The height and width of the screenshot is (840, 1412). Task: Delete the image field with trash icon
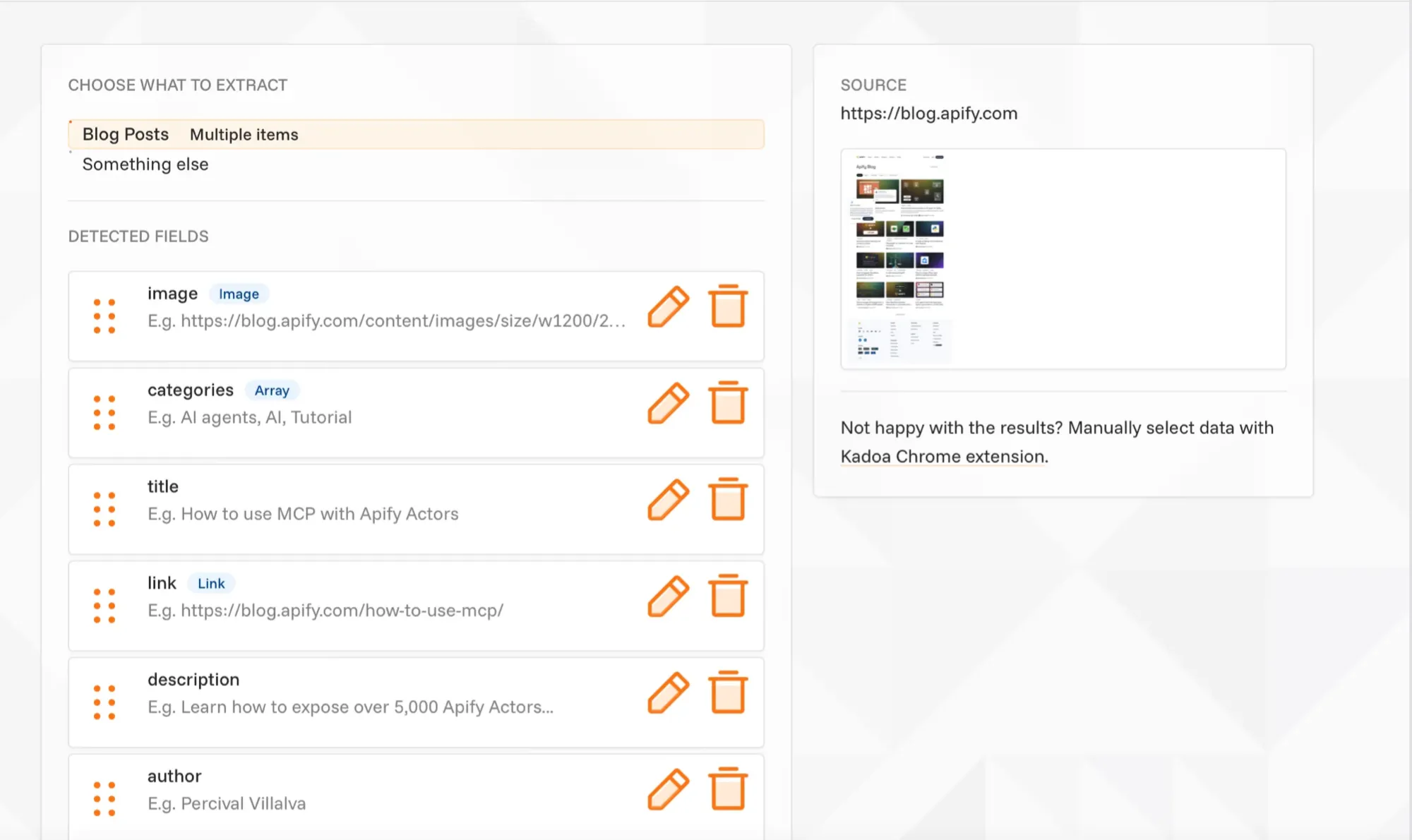click(727, 306)
